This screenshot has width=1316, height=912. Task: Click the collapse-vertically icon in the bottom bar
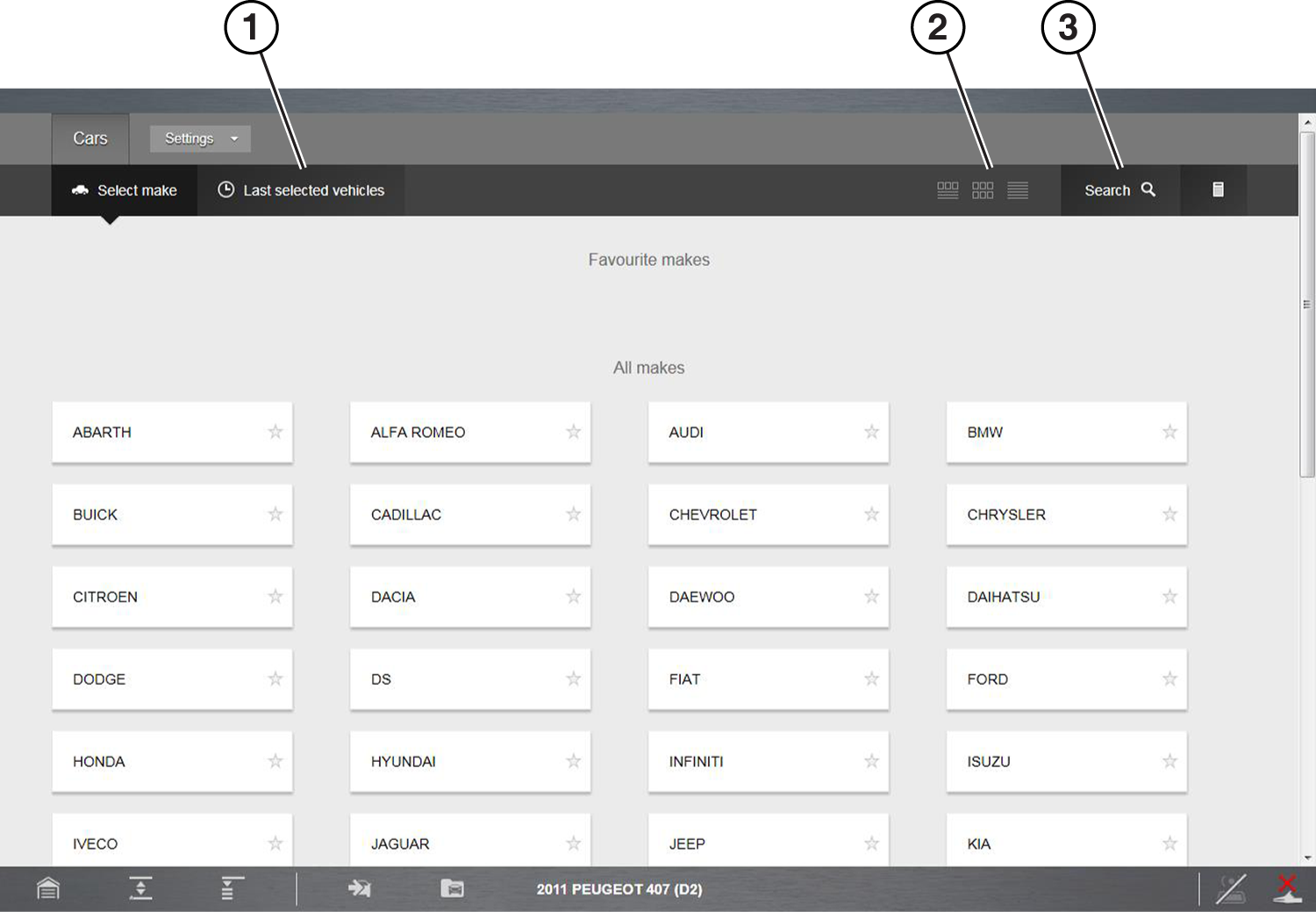[x=140, y=889]
